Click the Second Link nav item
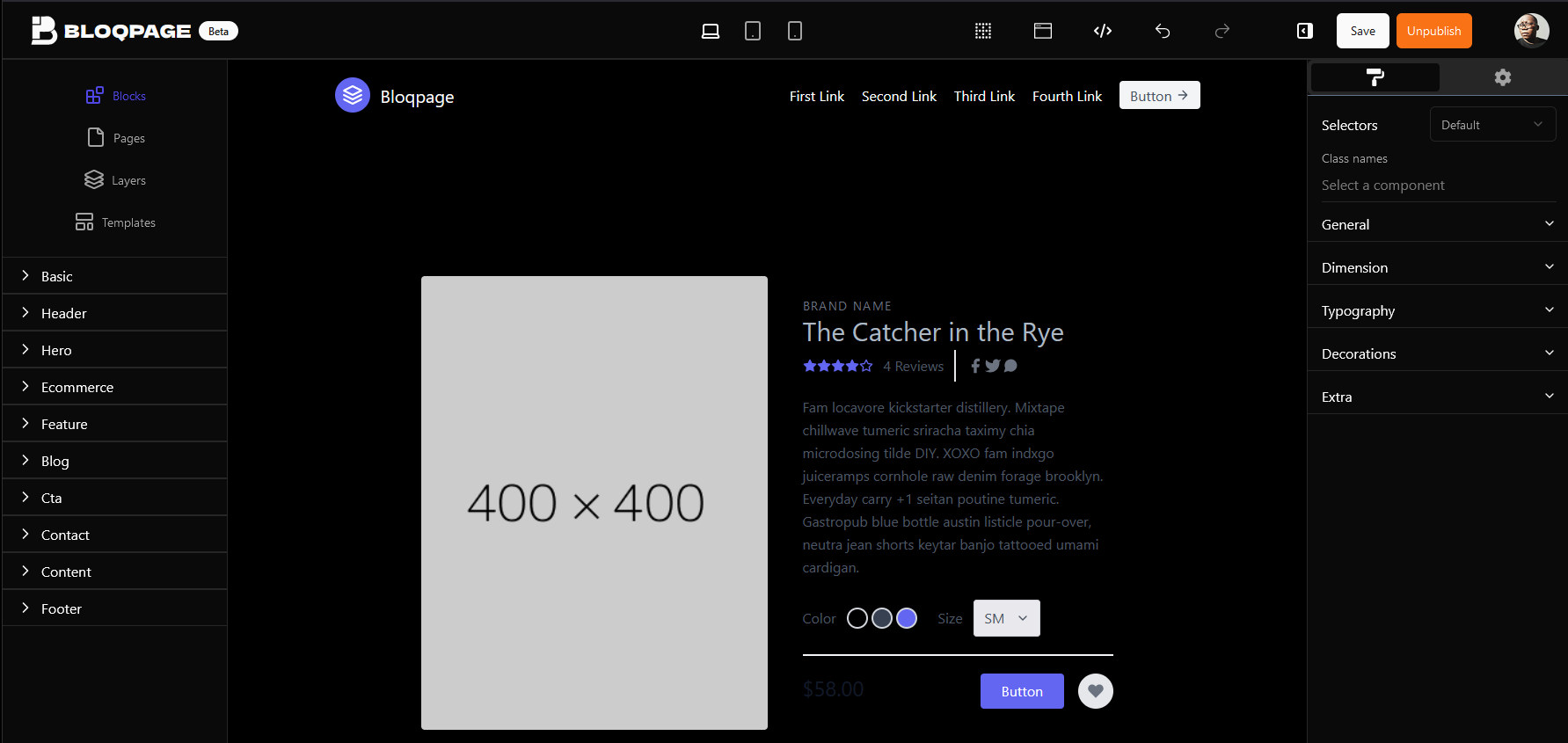This screenshot has height=743, width=1568. tap(899, 96)
